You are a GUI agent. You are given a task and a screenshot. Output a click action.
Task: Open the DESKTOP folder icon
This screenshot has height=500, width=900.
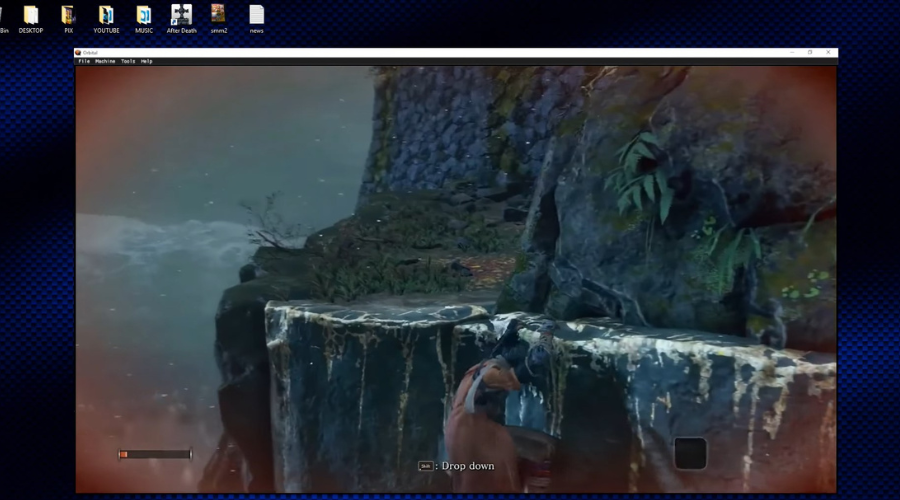(31, 19)
